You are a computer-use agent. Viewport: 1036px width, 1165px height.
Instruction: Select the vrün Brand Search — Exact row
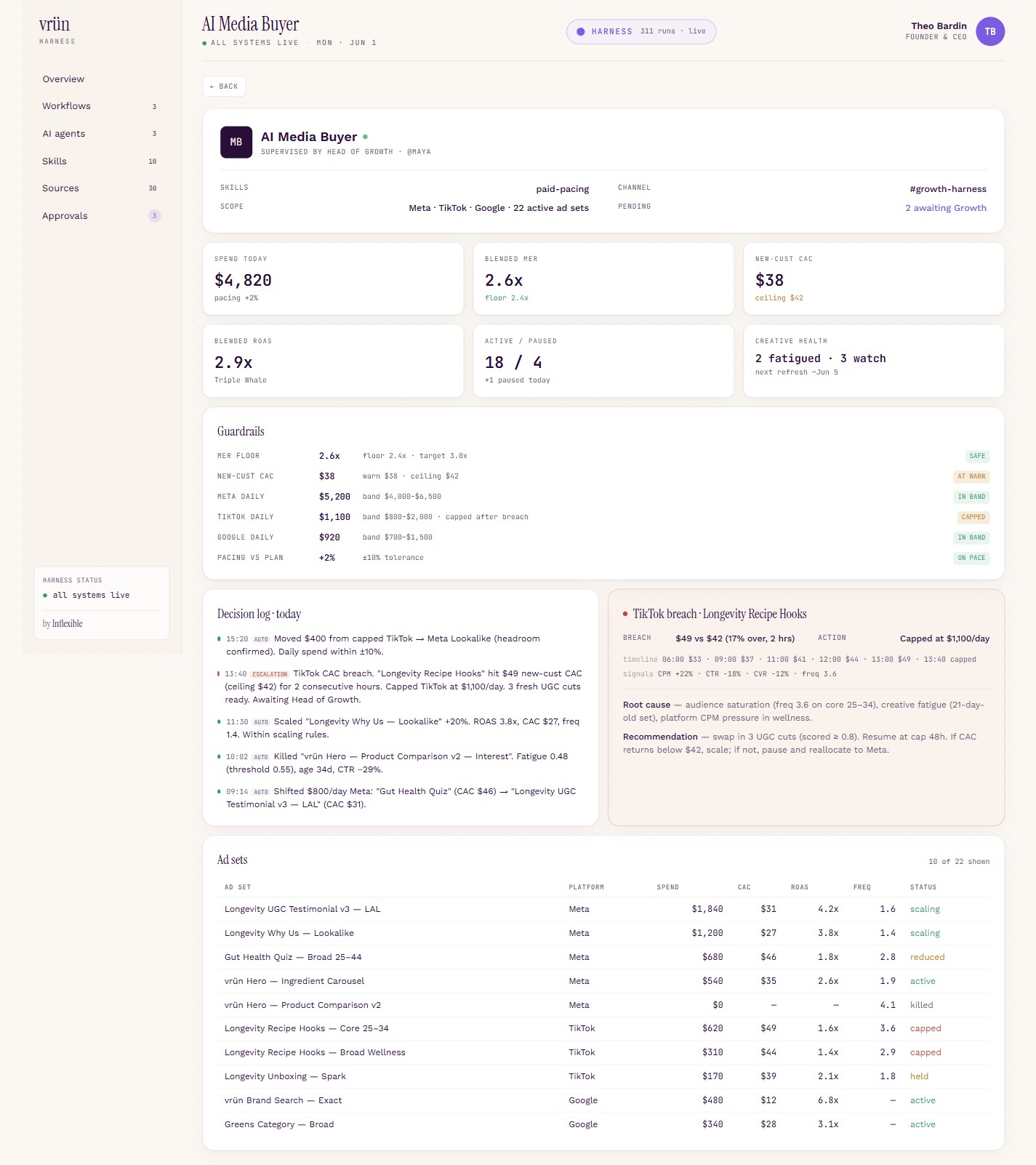coord(603,1100)
